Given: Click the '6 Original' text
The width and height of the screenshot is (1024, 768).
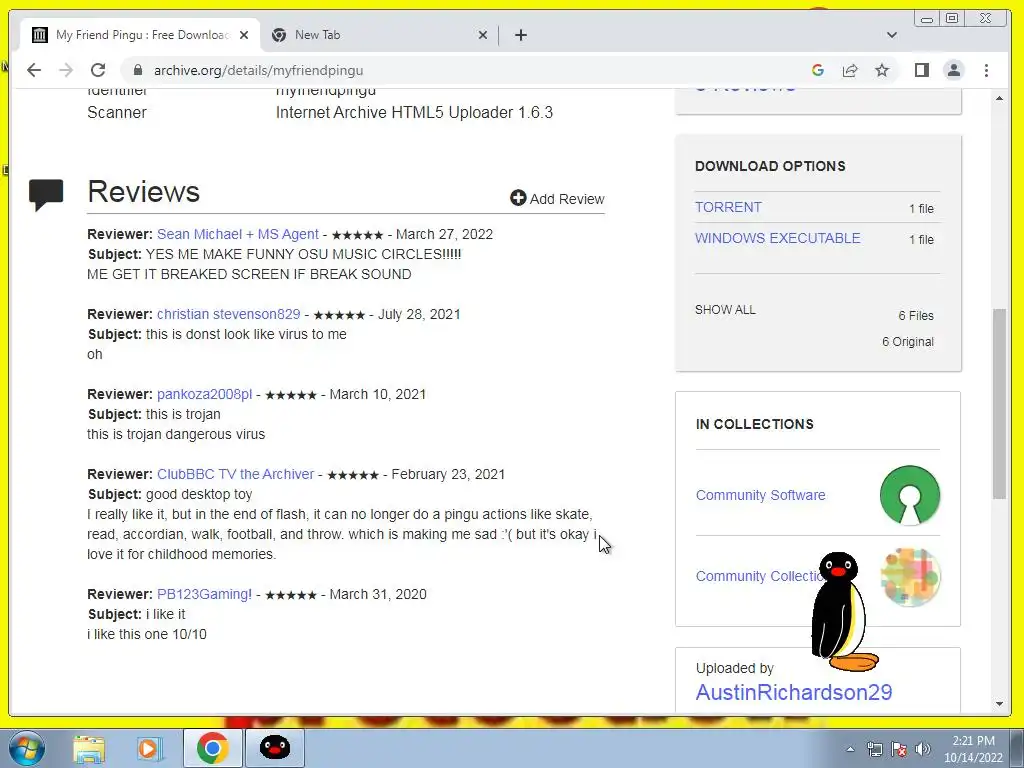Looking at the screenshot, I should click(x=908, y=342).
